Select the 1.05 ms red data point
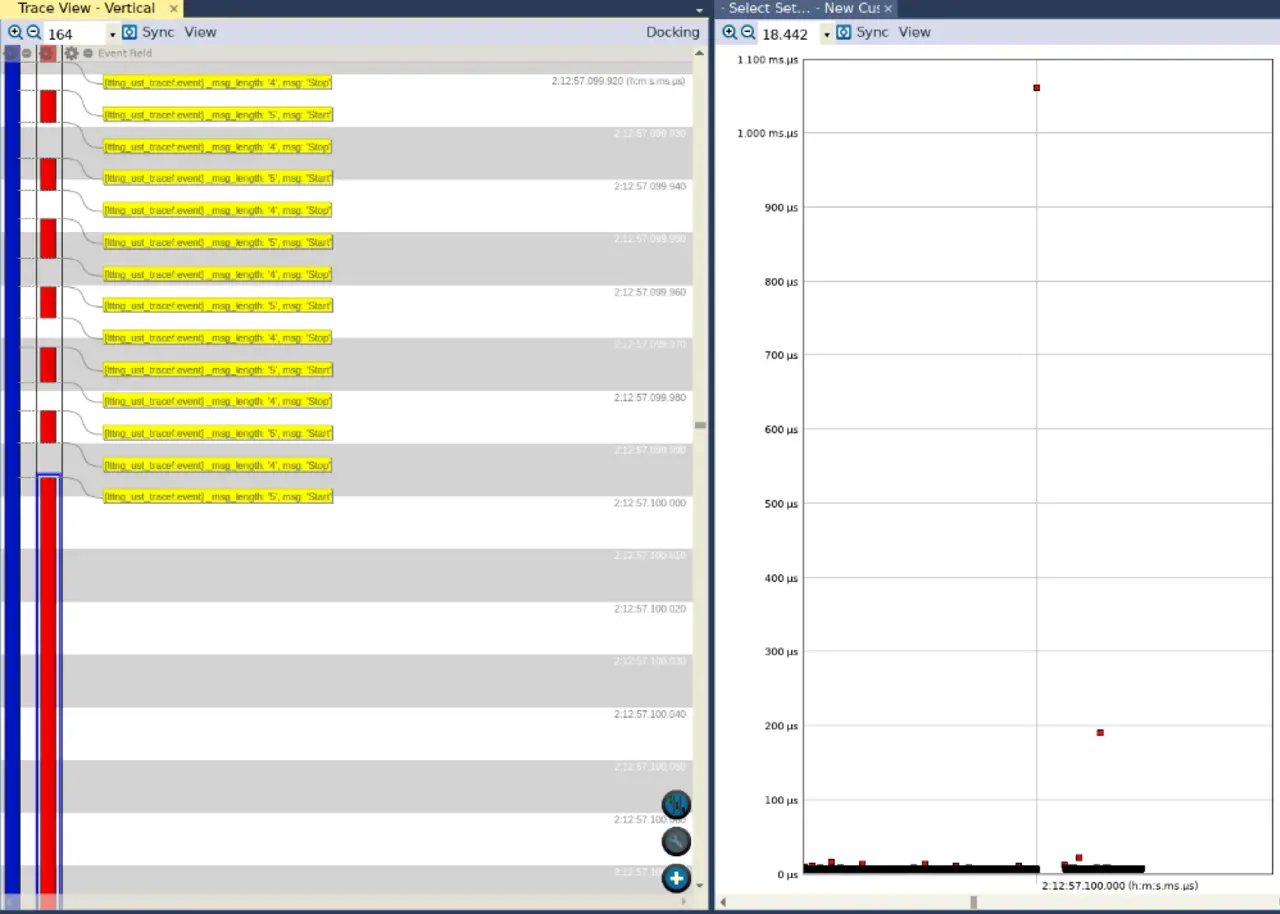Image resolution: width=1280 pixels, height=914 pixels. click(x=1036, y=88)
